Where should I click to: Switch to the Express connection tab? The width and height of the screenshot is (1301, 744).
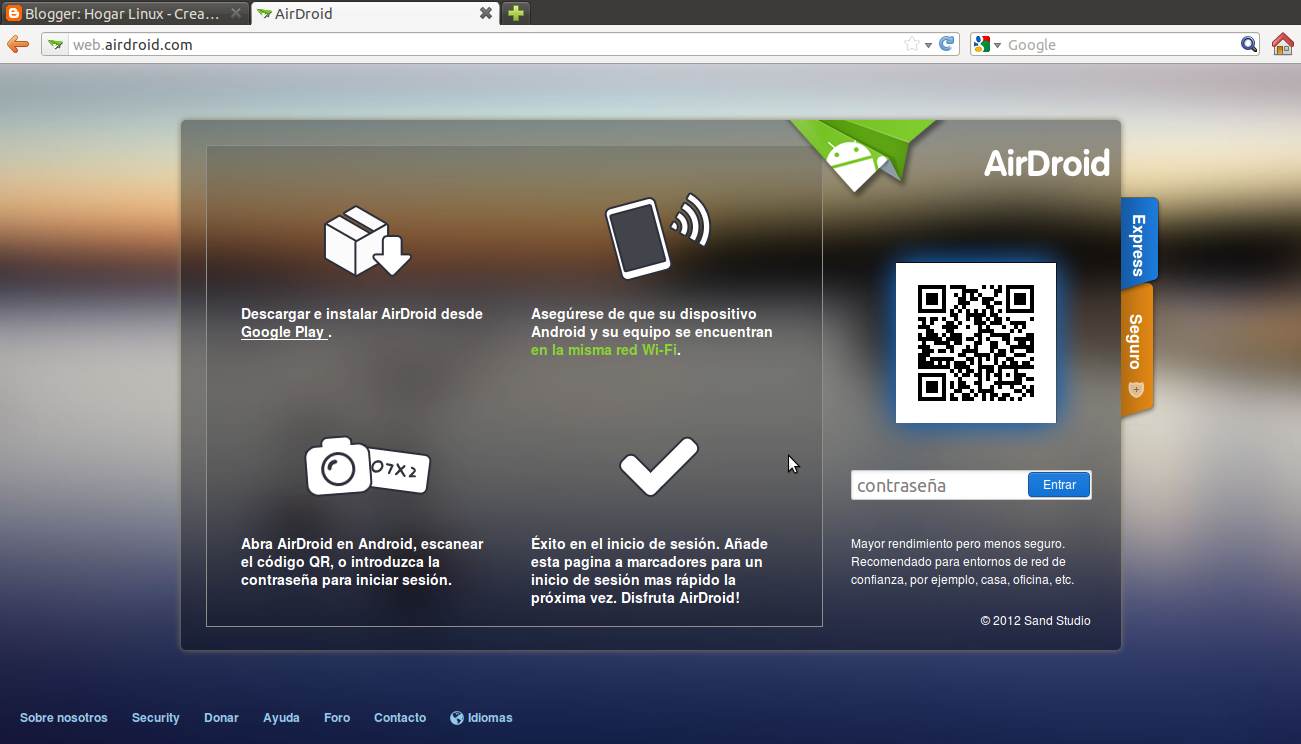[x=1138, y=242]
